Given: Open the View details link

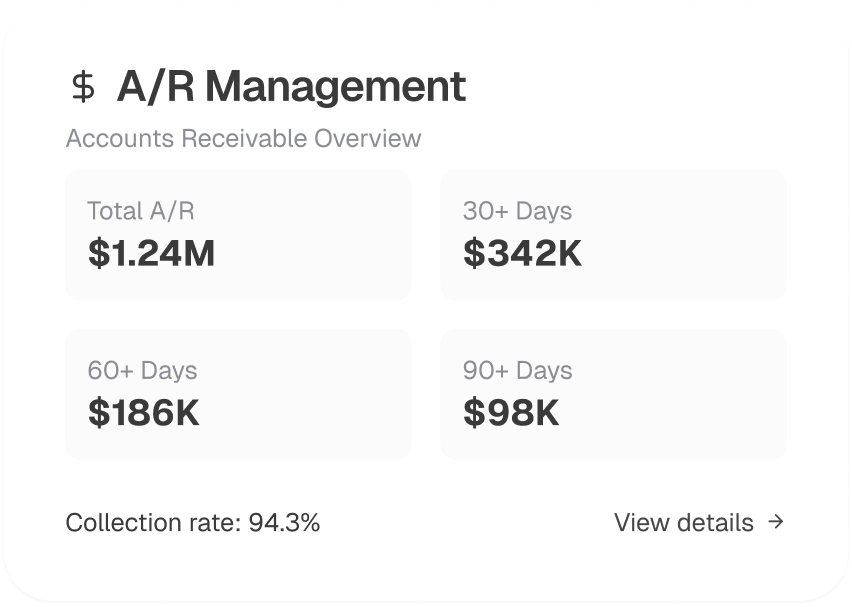Looking at the screenshot, I should 684,522.
